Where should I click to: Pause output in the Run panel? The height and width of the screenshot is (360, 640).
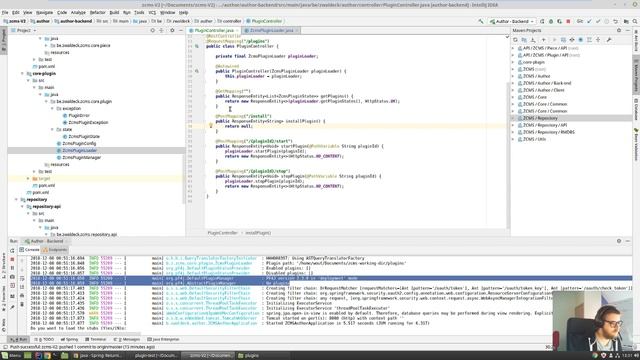12,268
